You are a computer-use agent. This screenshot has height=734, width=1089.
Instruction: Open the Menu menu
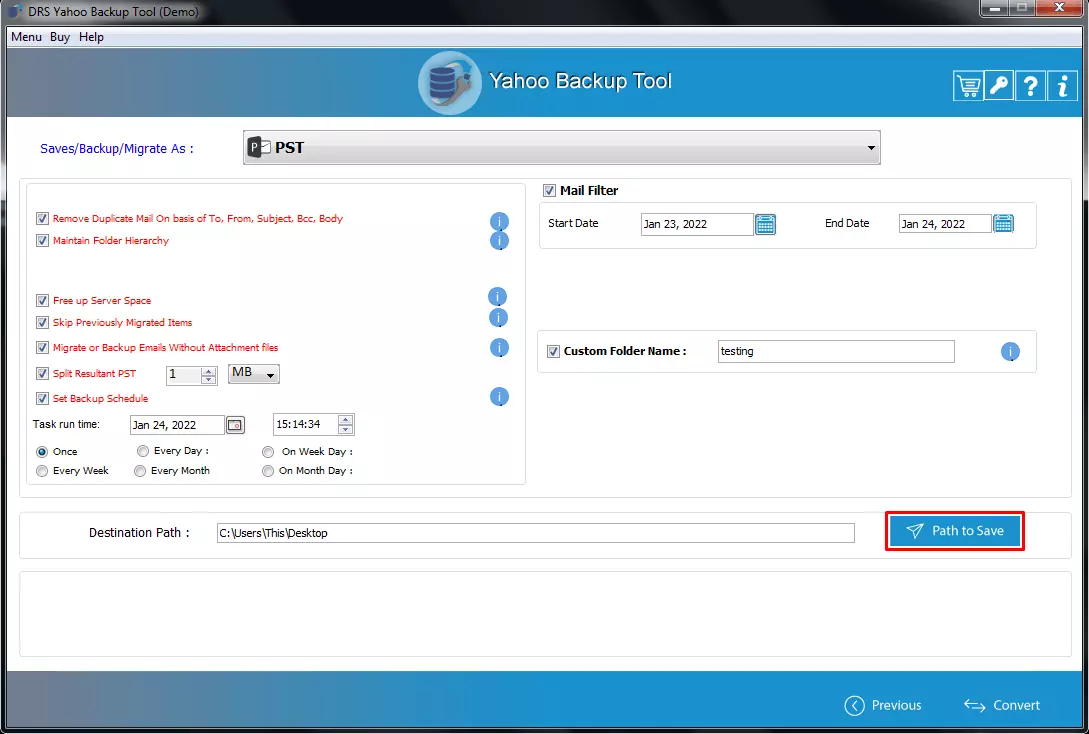click(26, 37)
